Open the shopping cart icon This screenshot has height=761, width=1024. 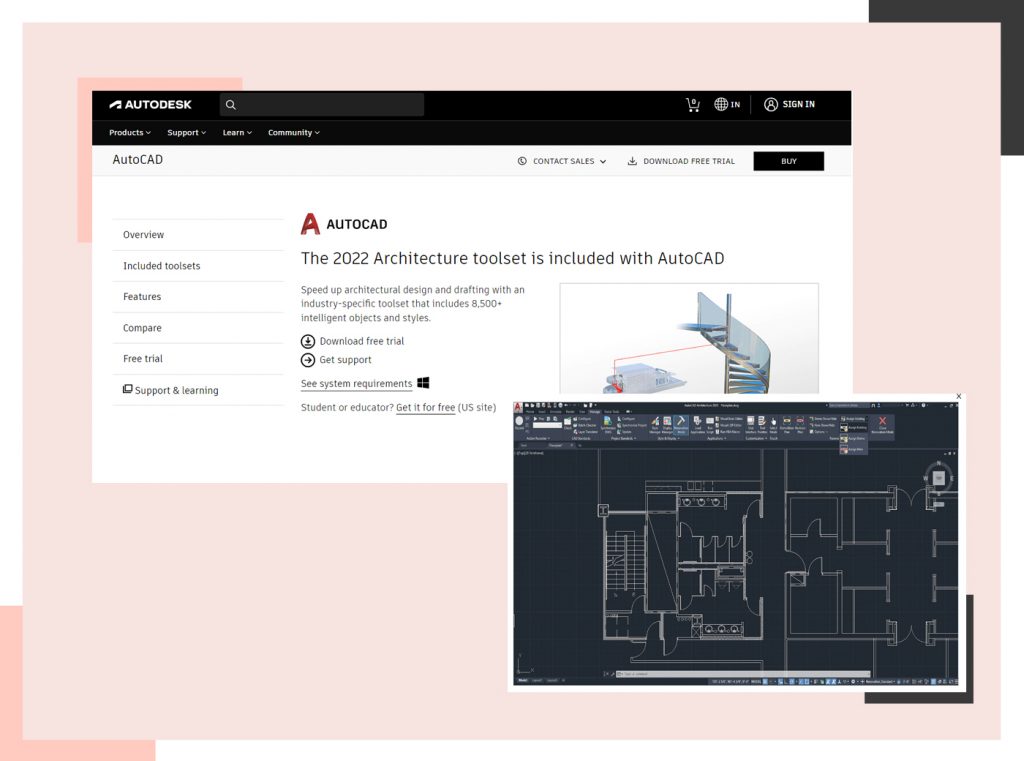pyautogui.click(x=693, y=105)
